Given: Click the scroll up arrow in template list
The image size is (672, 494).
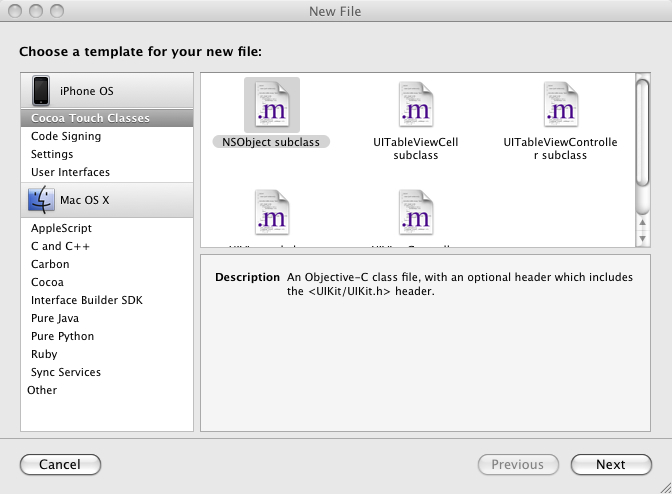Looking at the screenshot, I should tap(642, 222).
